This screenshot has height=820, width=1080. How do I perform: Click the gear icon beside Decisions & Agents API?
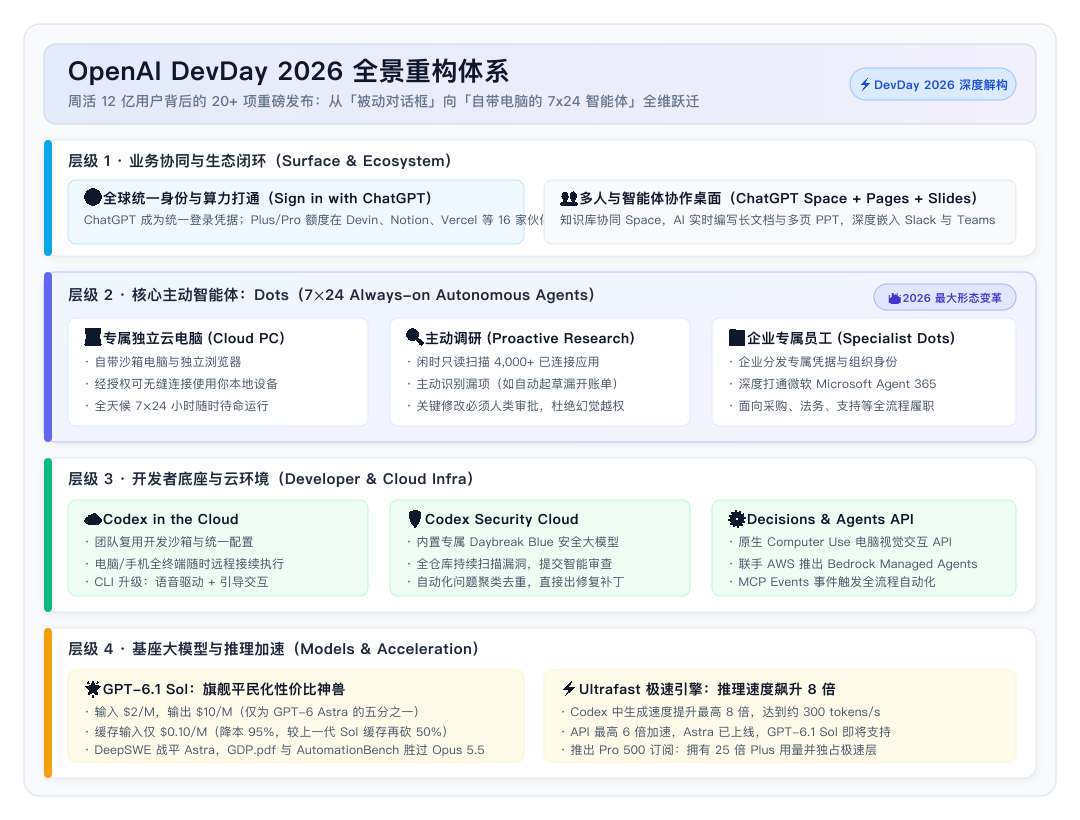tap(737, 518)
